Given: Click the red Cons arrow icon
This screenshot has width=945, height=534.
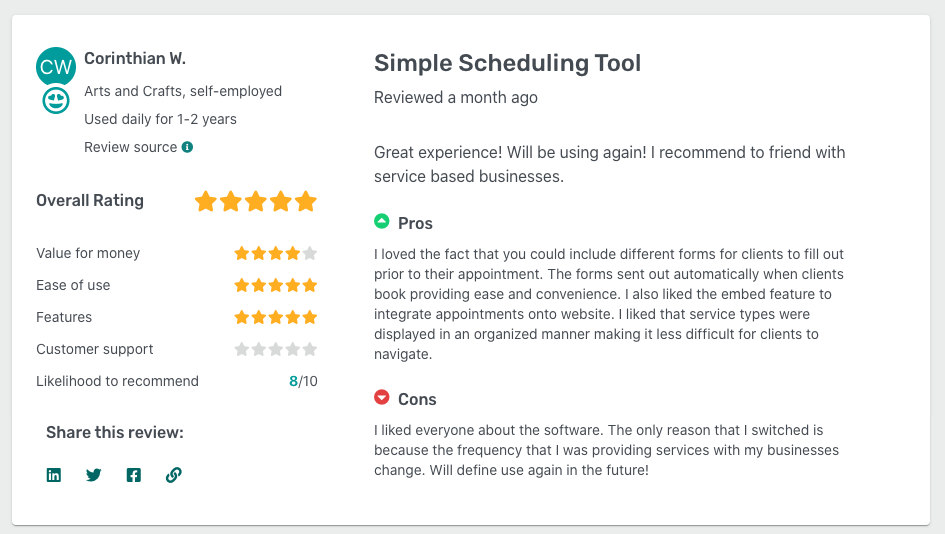Looking at the screenshot, I should coord(381,398).
